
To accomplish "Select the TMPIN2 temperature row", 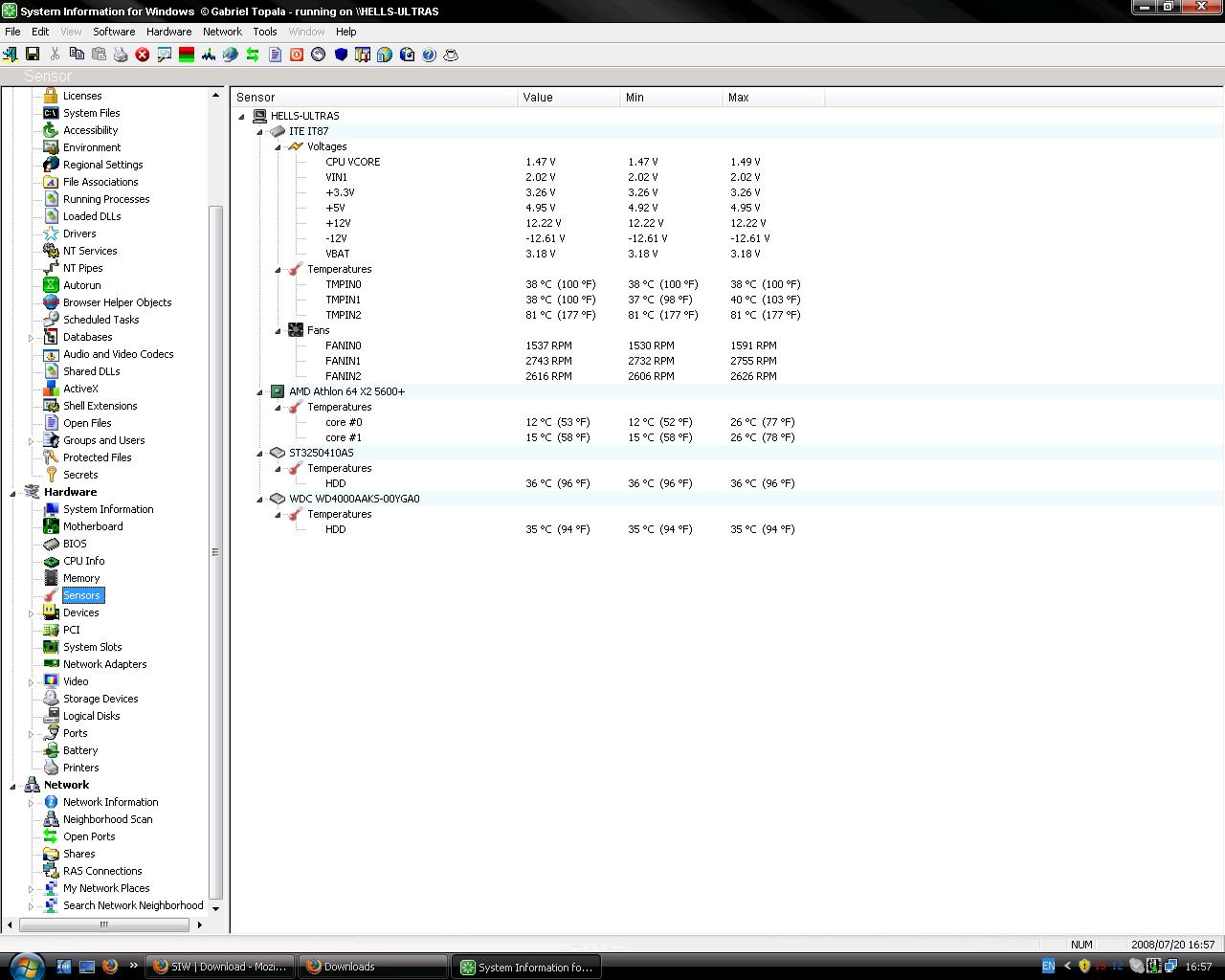I will (x=344, y=315).
